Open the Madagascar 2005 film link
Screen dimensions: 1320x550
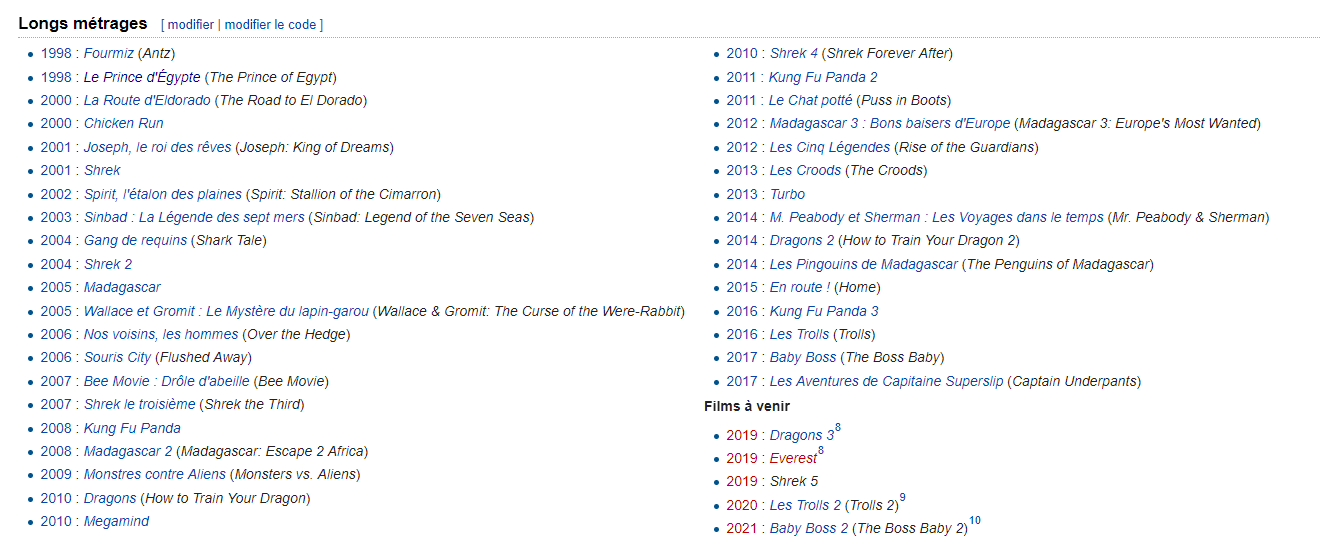(x=122, y=287)
